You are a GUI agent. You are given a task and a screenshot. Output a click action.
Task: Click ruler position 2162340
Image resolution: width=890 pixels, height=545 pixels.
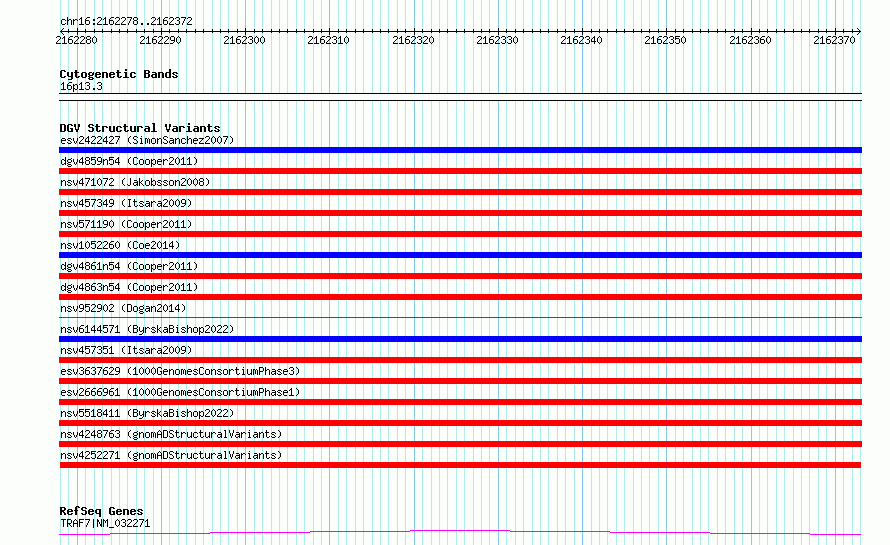pyautogui.click(x=581, y=40)
